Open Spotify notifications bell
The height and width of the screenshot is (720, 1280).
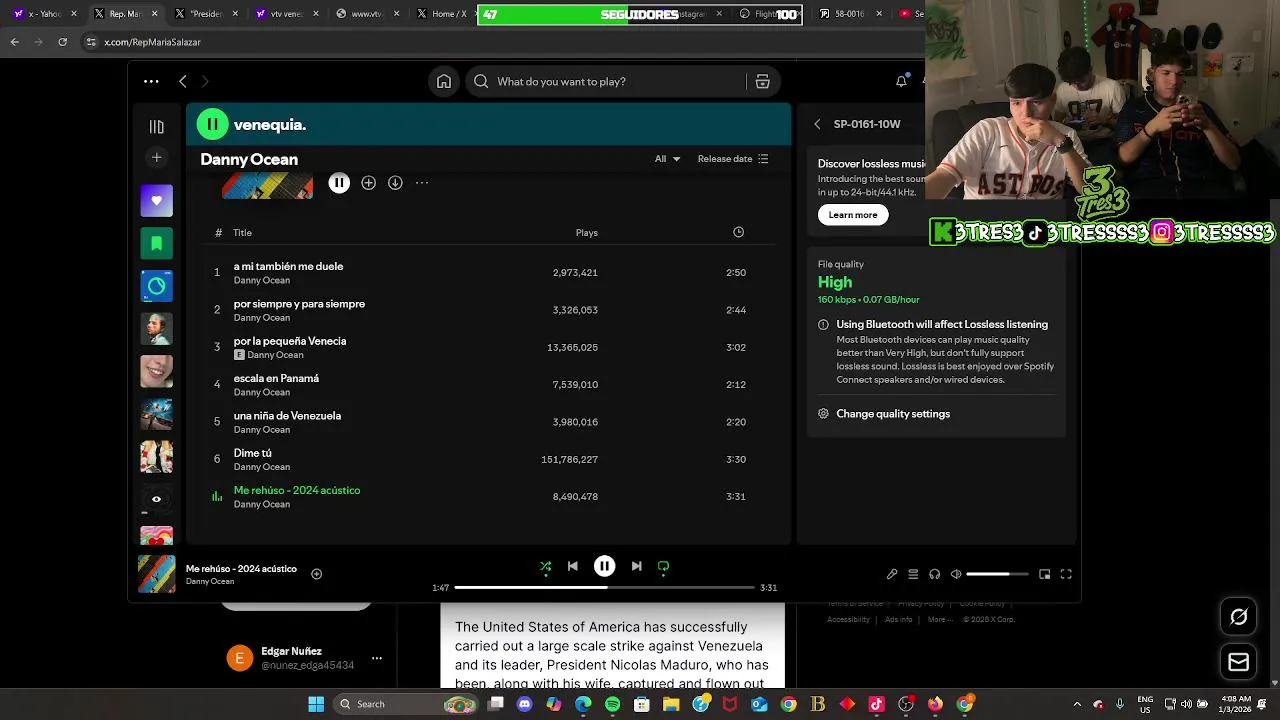[x=901, y=82]
